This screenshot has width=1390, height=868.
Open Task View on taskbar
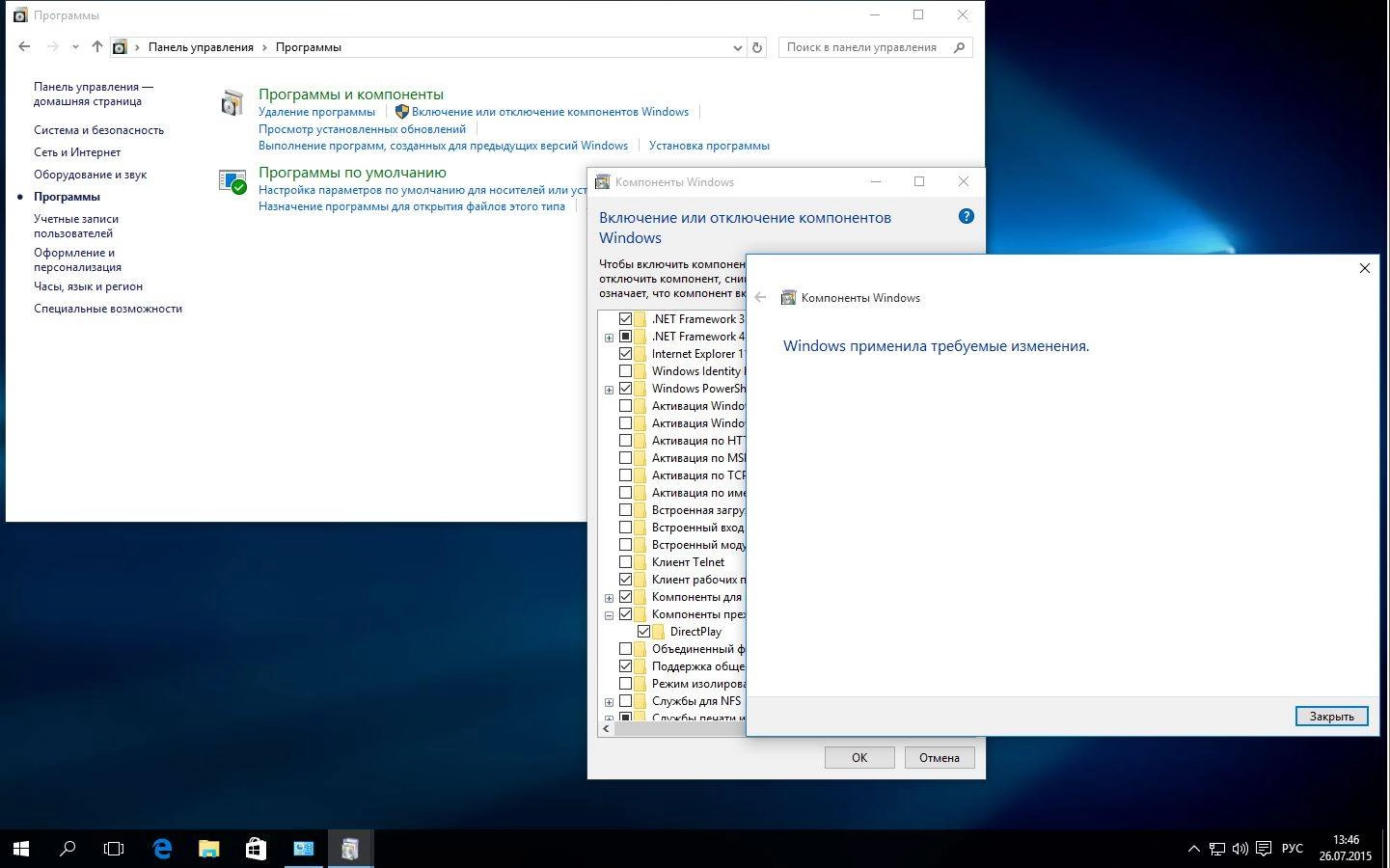point(114,849)
